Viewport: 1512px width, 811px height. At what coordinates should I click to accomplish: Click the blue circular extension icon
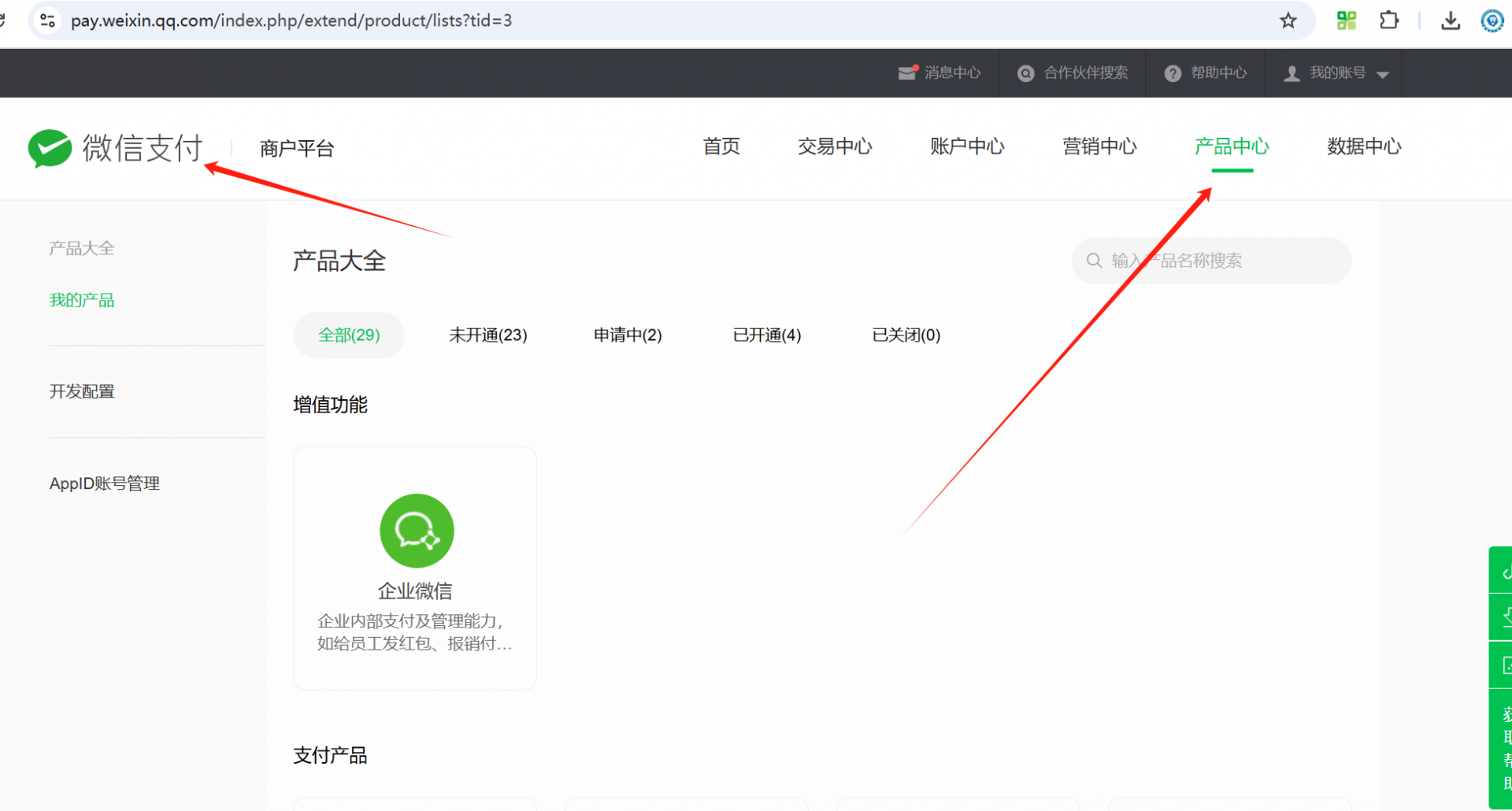[x=1492, y=20]
